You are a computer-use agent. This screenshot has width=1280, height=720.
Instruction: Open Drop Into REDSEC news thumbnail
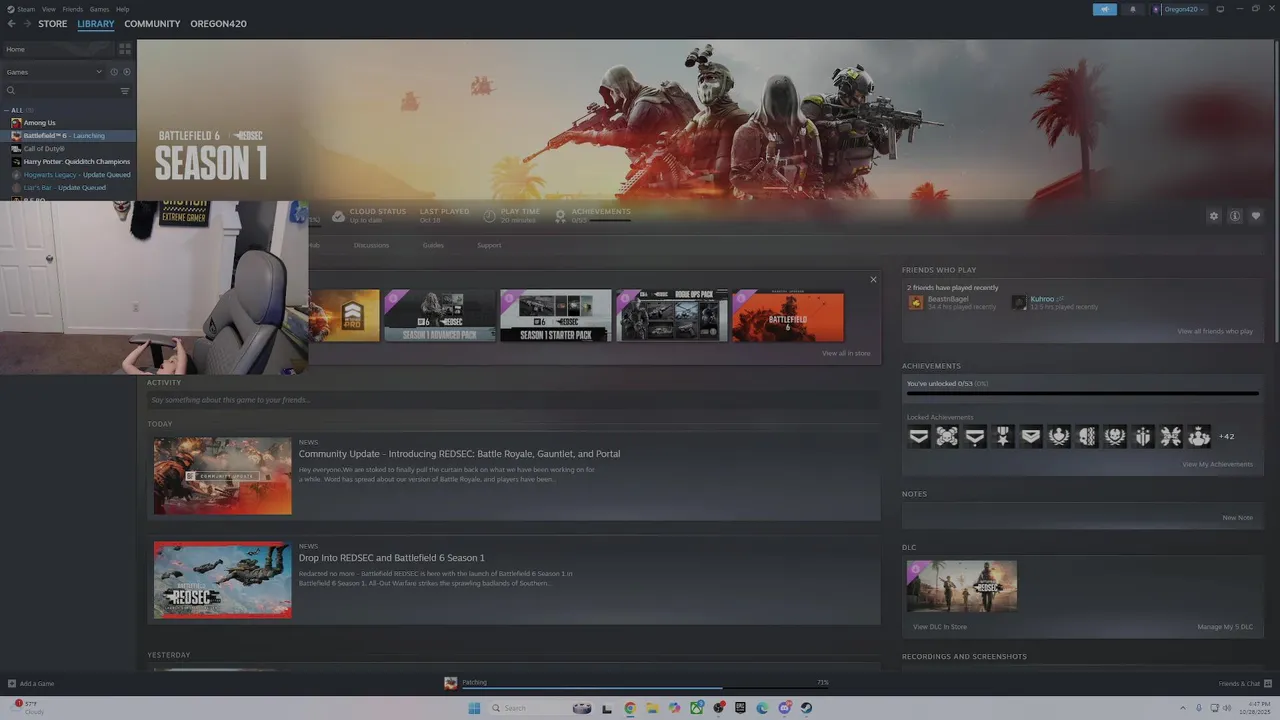223,580
